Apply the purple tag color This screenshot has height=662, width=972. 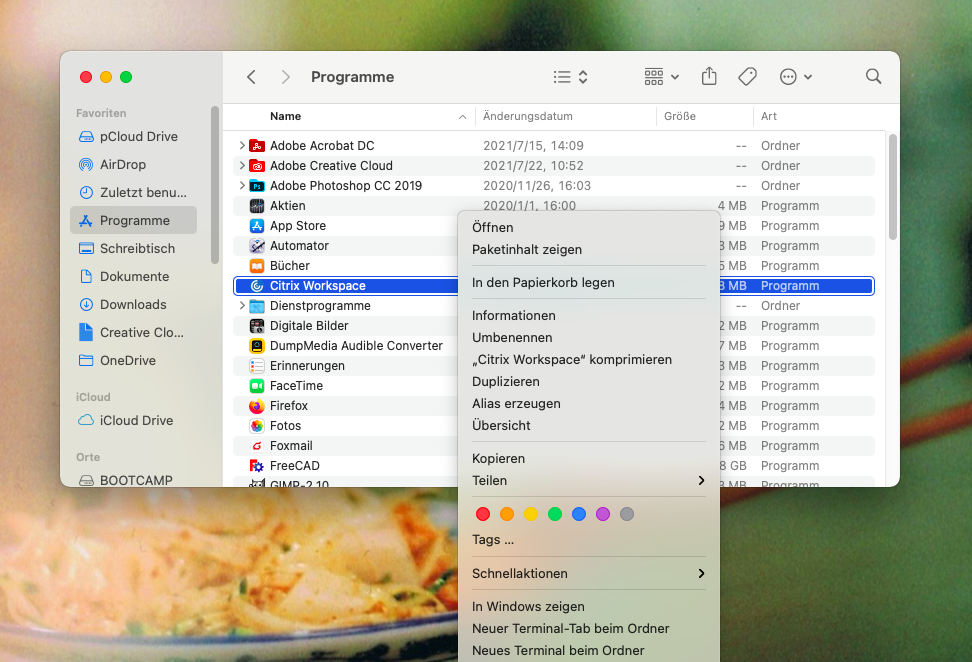(603, 514)
